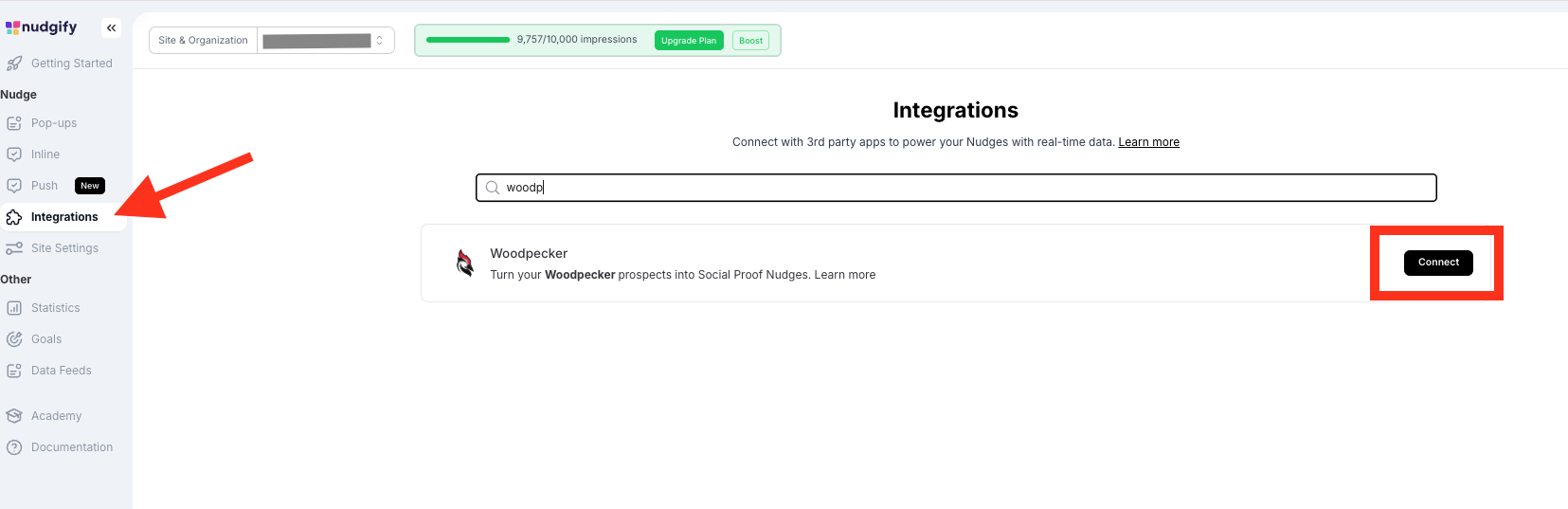Click the Pop-ups sidebar icon

[14, 123]
